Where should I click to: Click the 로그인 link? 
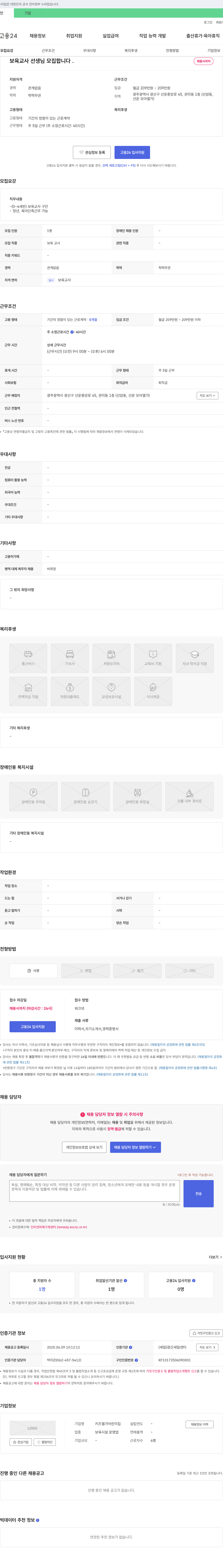tap(208, 23)
